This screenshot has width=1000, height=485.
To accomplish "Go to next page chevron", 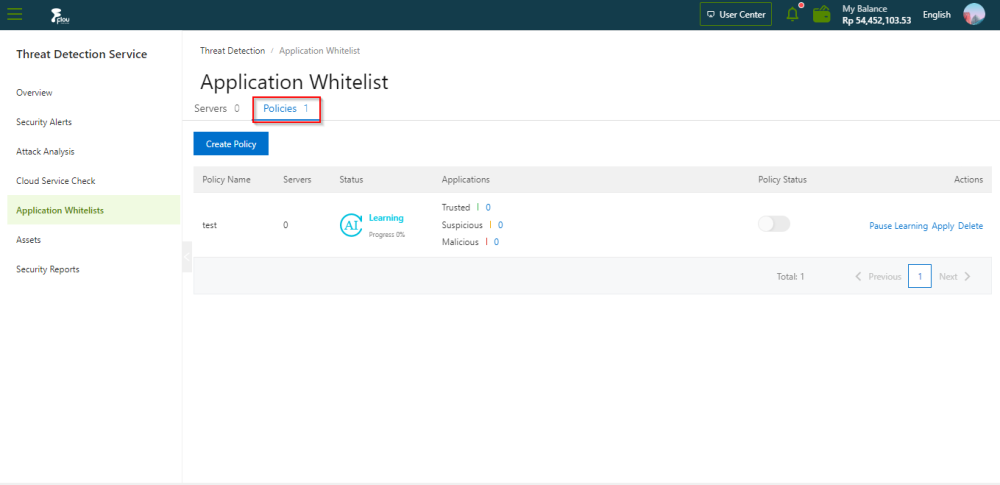I will (x=967, y=276).
